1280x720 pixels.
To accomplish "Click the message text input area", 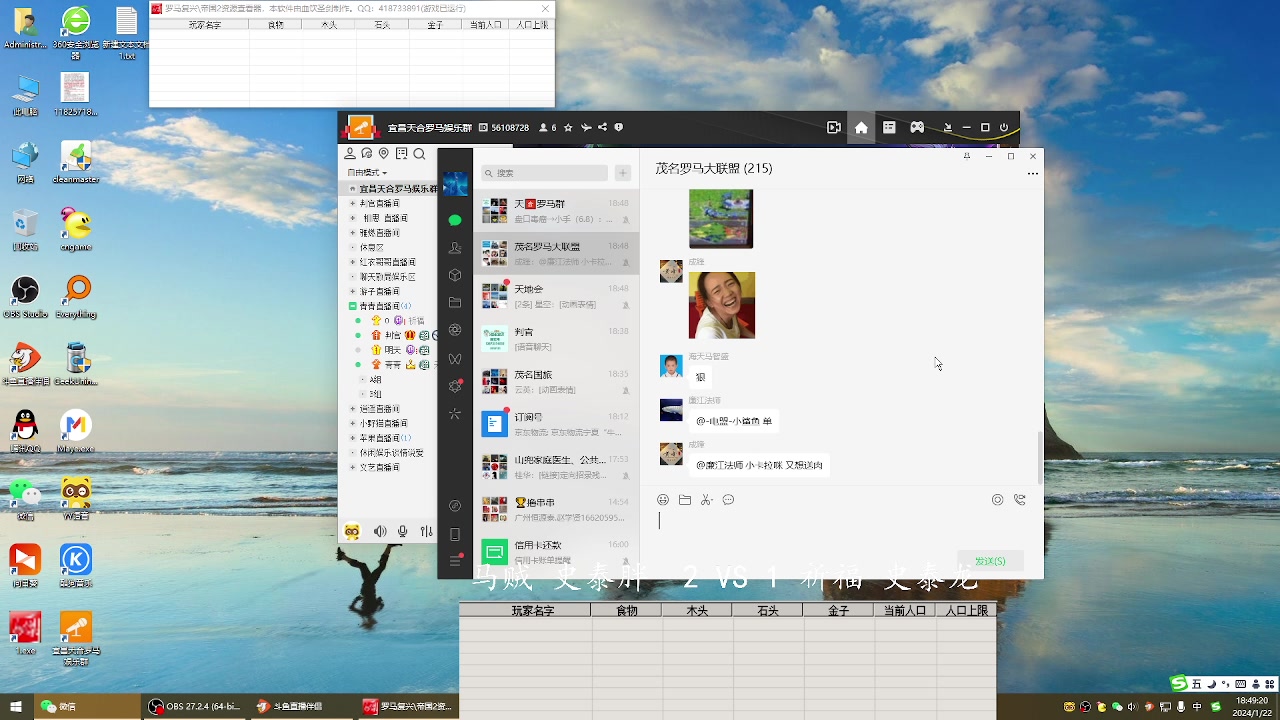I will pyautogui.click(x=840, y=530).
